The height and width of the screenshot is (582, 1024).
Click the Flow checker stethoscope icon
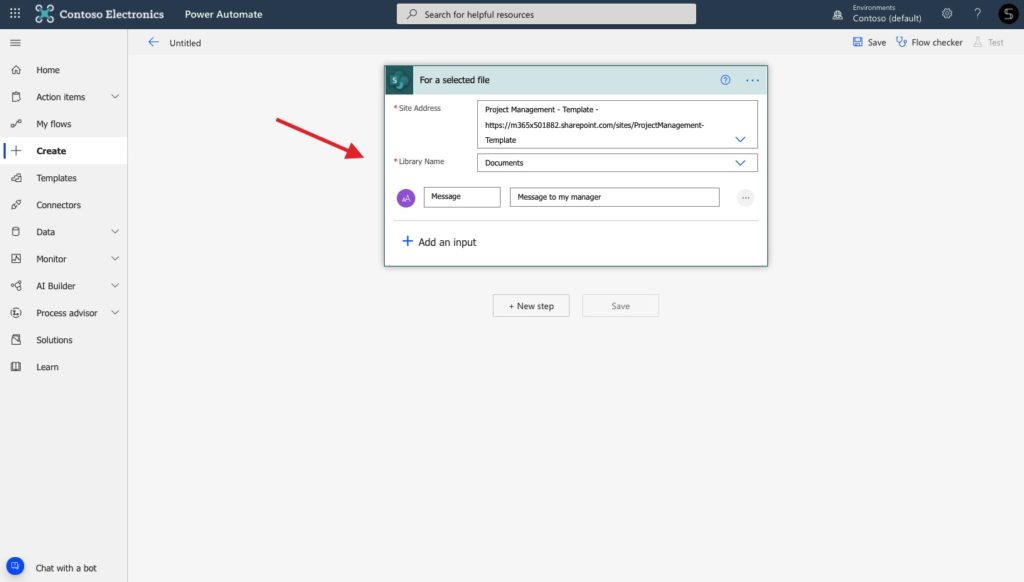pos(901,42)
